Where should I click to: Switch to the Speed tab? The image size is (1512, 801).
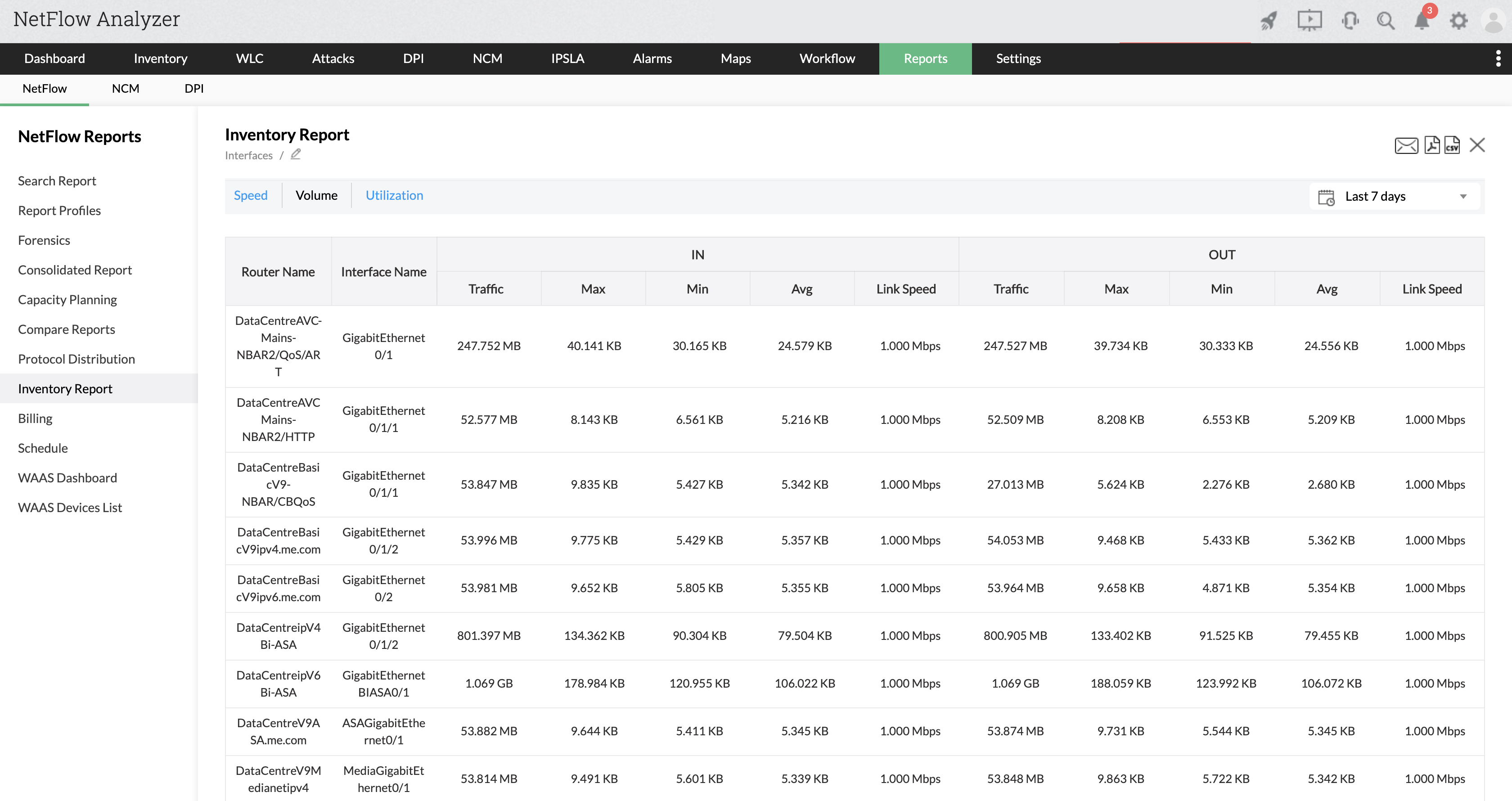[x=251, y=195]
